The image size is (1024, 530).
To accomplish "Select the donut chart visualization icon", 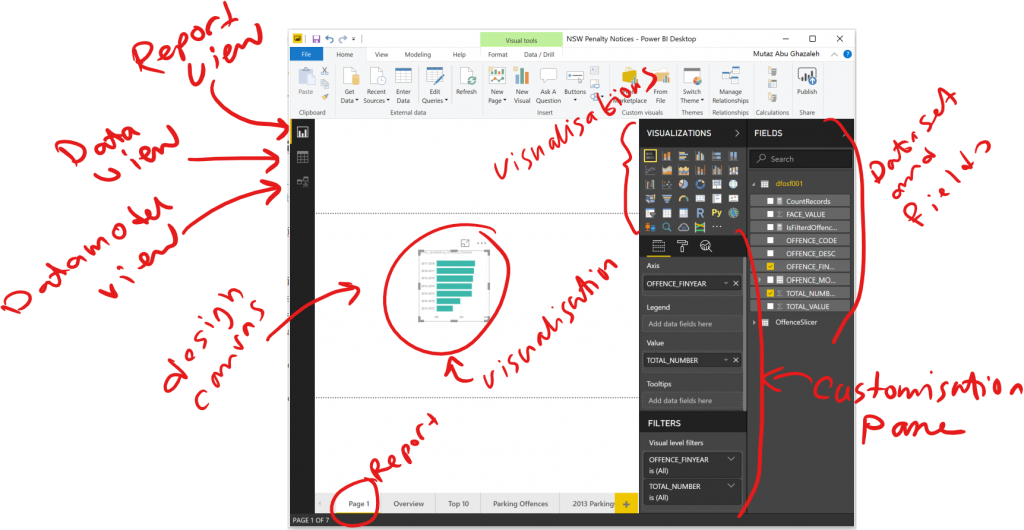I will click(x=700, y=184).
